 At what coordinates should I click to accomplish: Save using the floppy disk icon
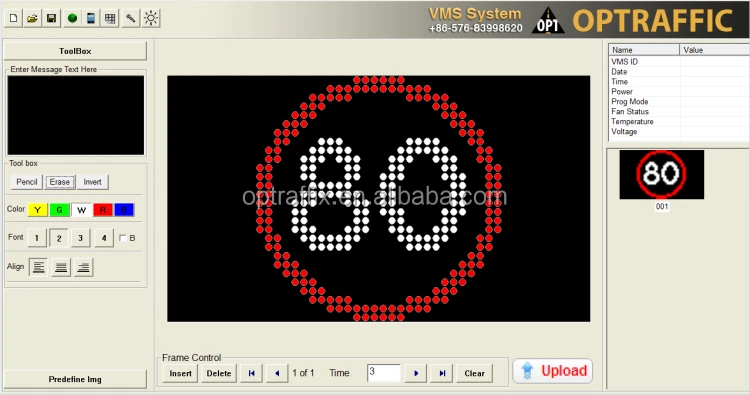[x=52, y=19]
